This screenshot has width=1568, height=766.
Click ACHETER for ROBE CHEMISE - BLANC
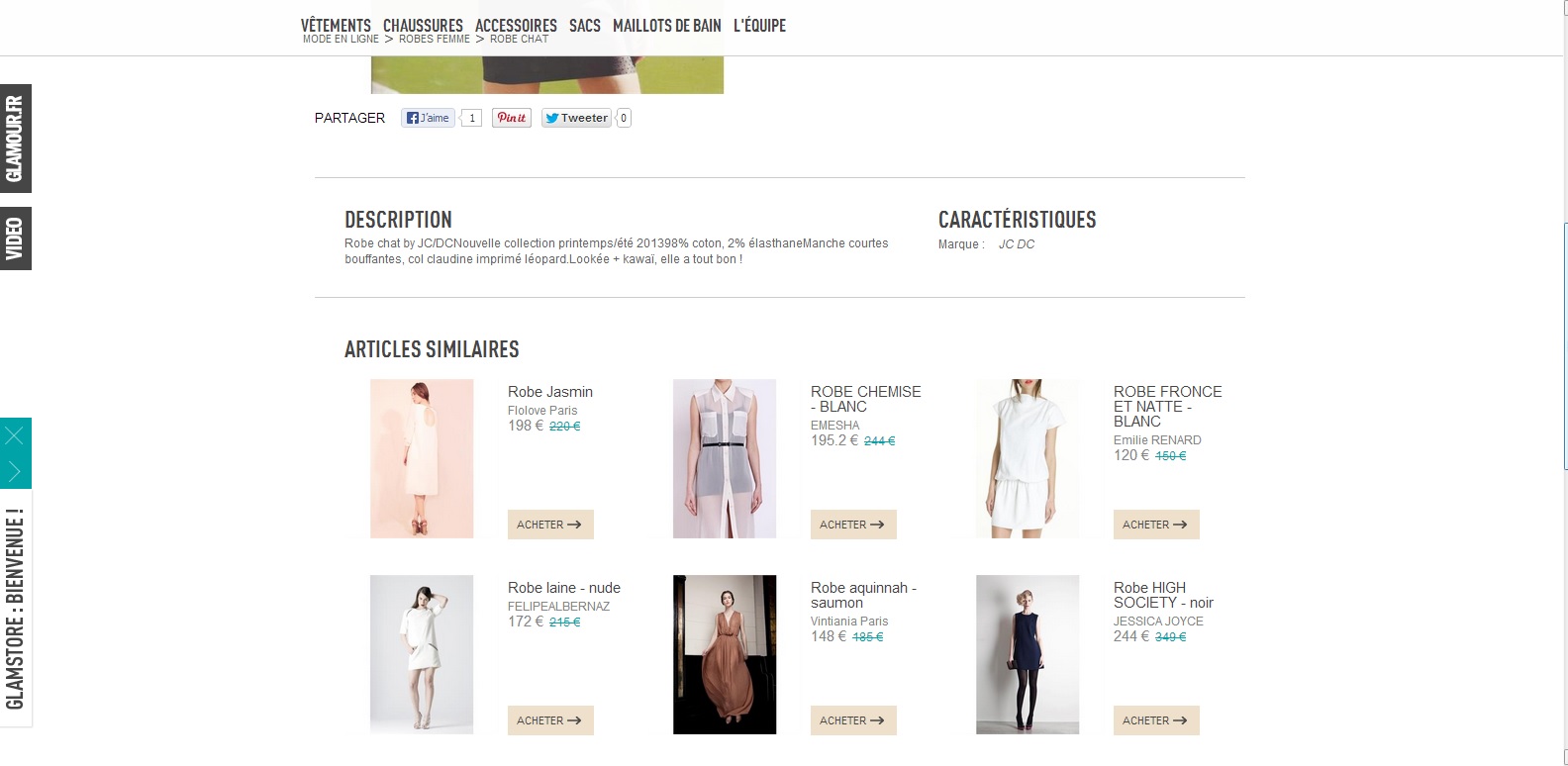[x=852, y=525]
